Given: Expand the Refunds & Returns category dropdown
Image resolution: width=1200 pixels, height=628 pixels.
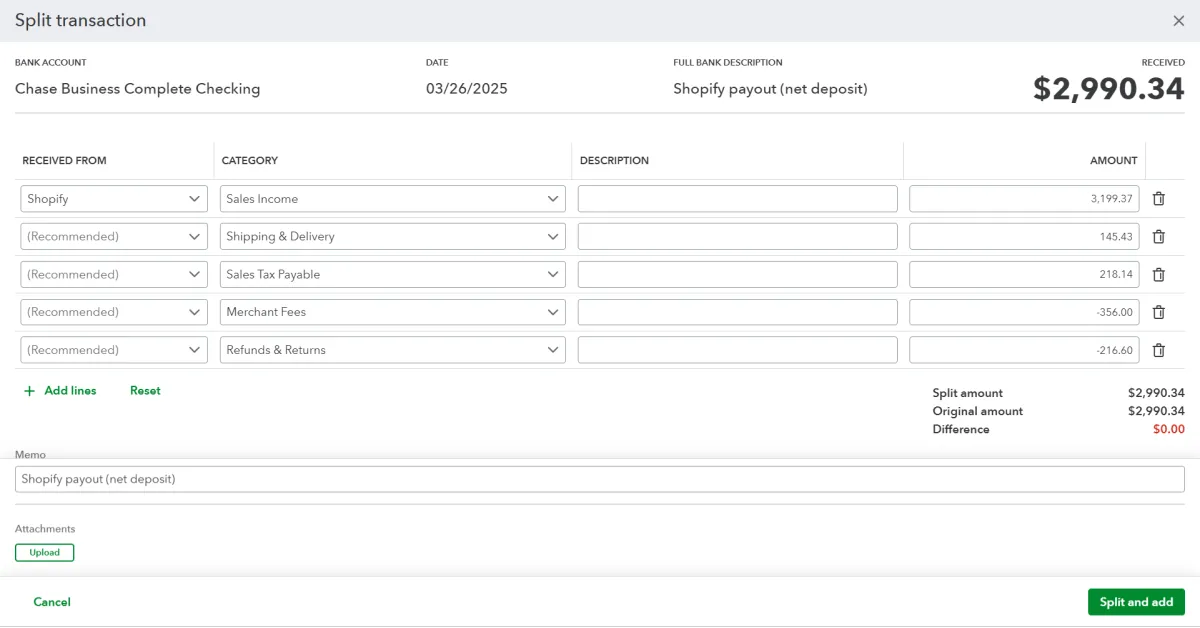Looking at the screenshot, I should pos(552,350).
